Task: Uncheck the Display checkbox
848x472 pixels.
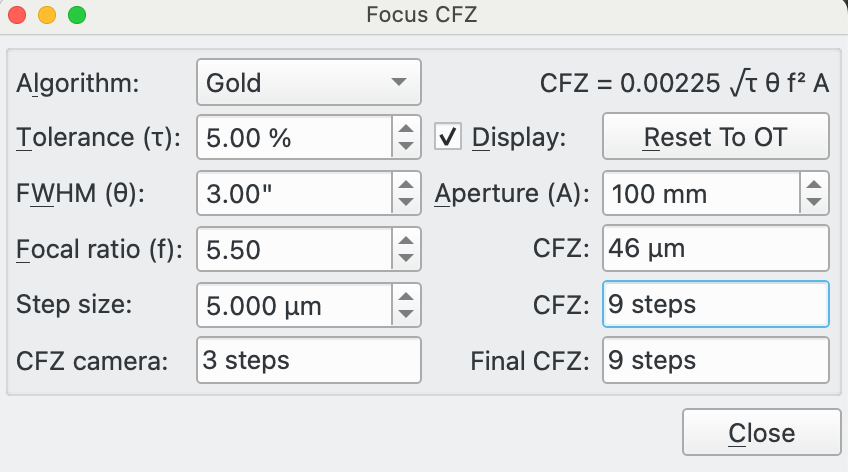Action: point(449,137)
